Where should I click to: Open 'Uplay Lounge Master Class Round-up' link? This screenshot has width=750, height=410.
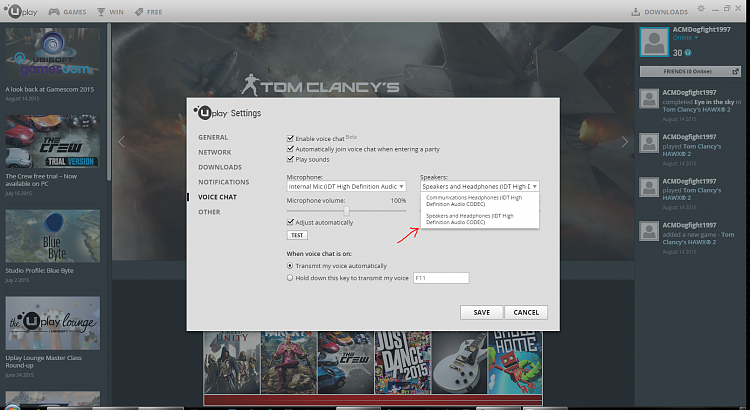(44, 362)
